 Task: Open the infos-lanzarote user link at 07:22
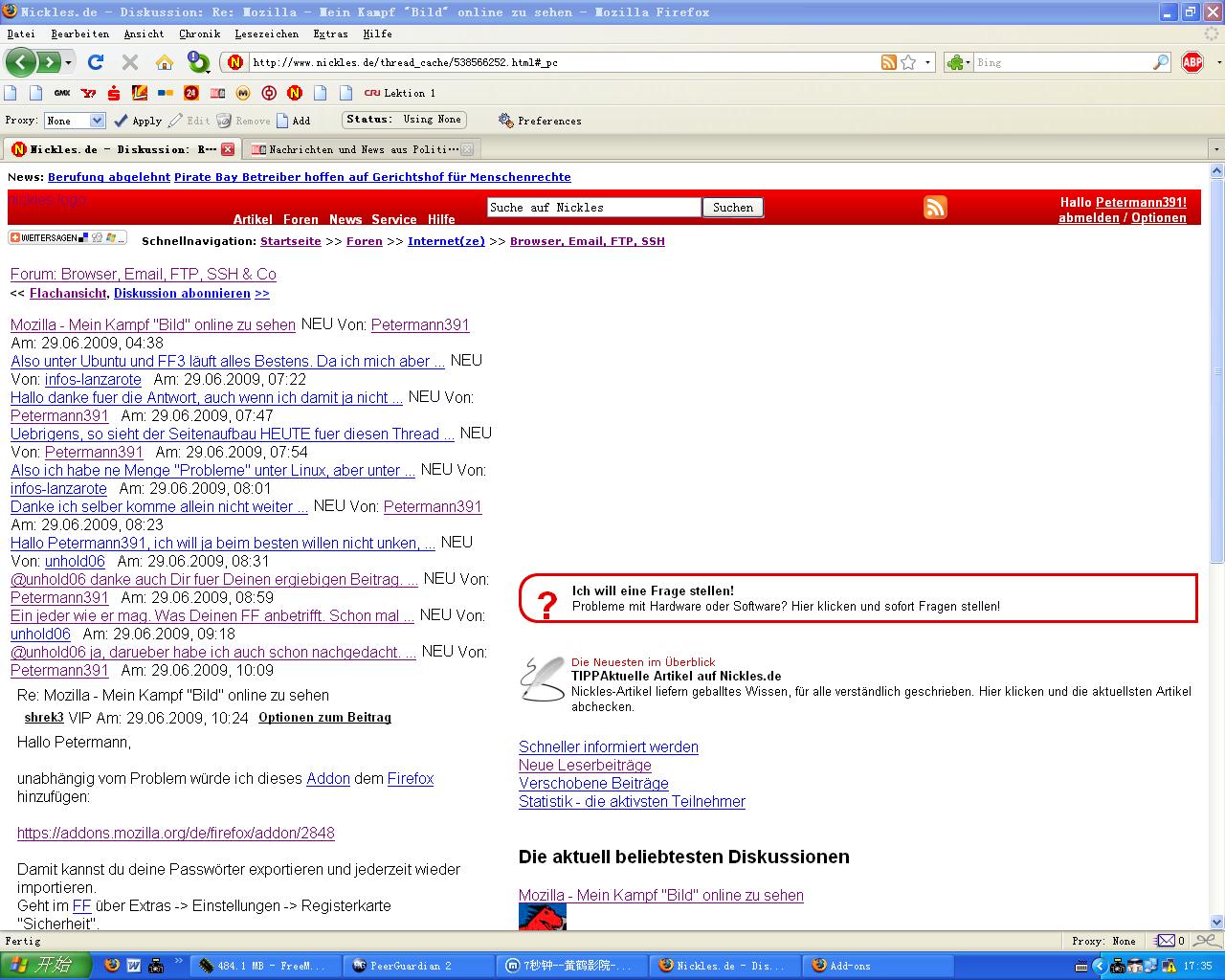(93, 380)
